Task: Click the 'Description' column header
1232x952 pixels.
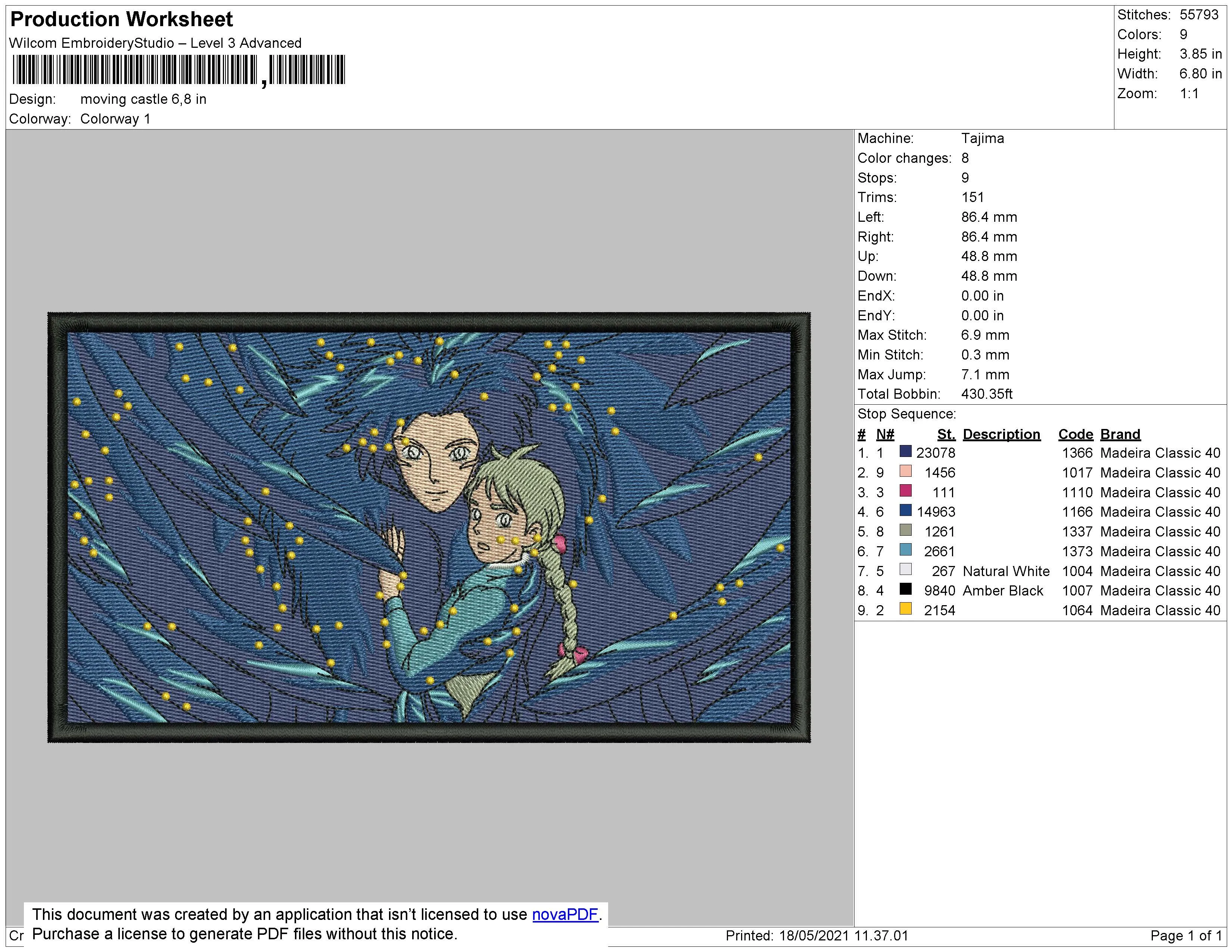Action: (1001, 434)
